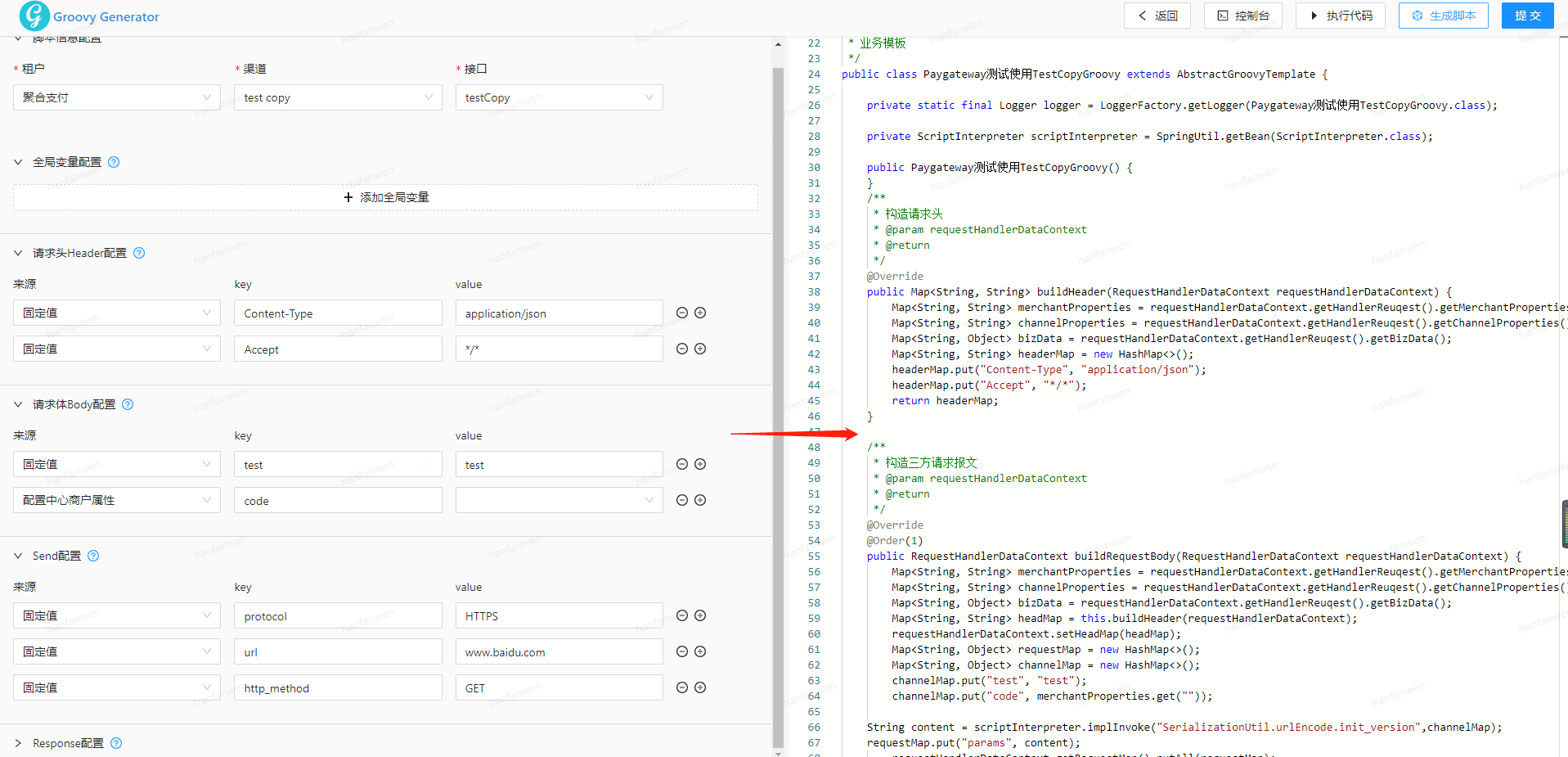Open 来源 dropdown for body key test
The width and height of the screenshot is (1568, 757).
[x=117, y=464]
